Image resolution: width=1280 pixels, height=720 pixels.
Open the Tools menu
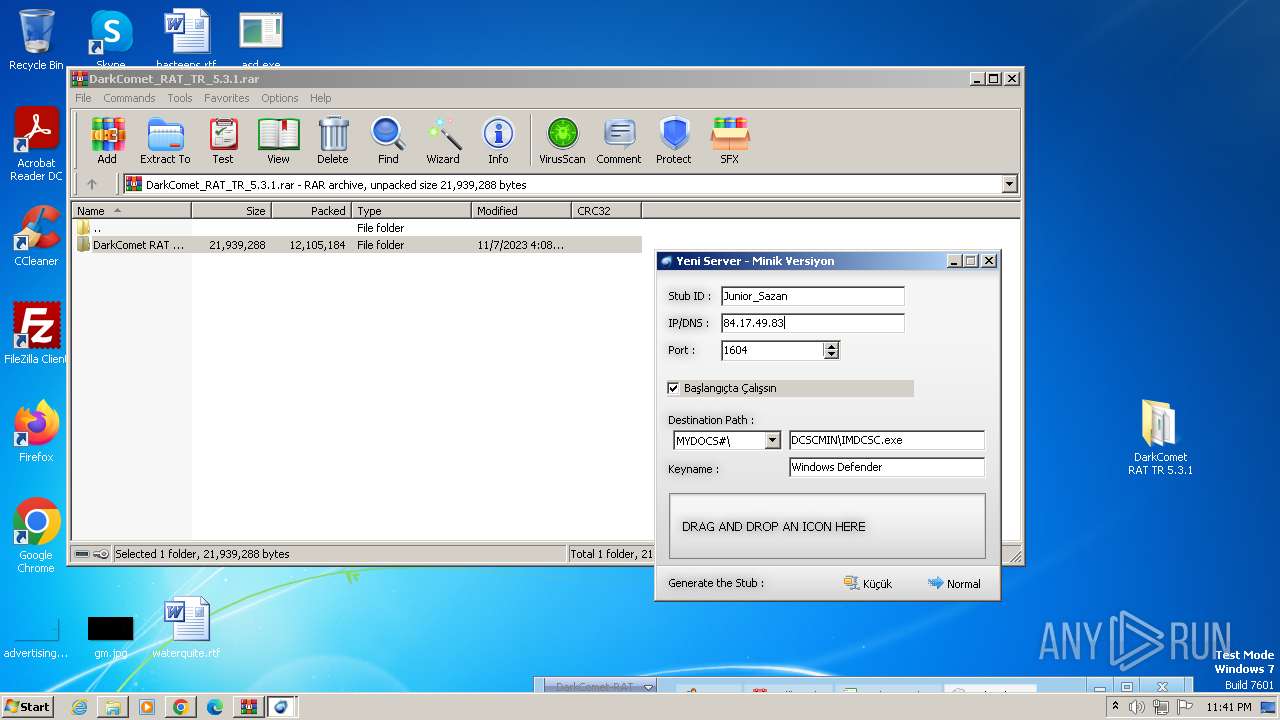click(180, 98)
